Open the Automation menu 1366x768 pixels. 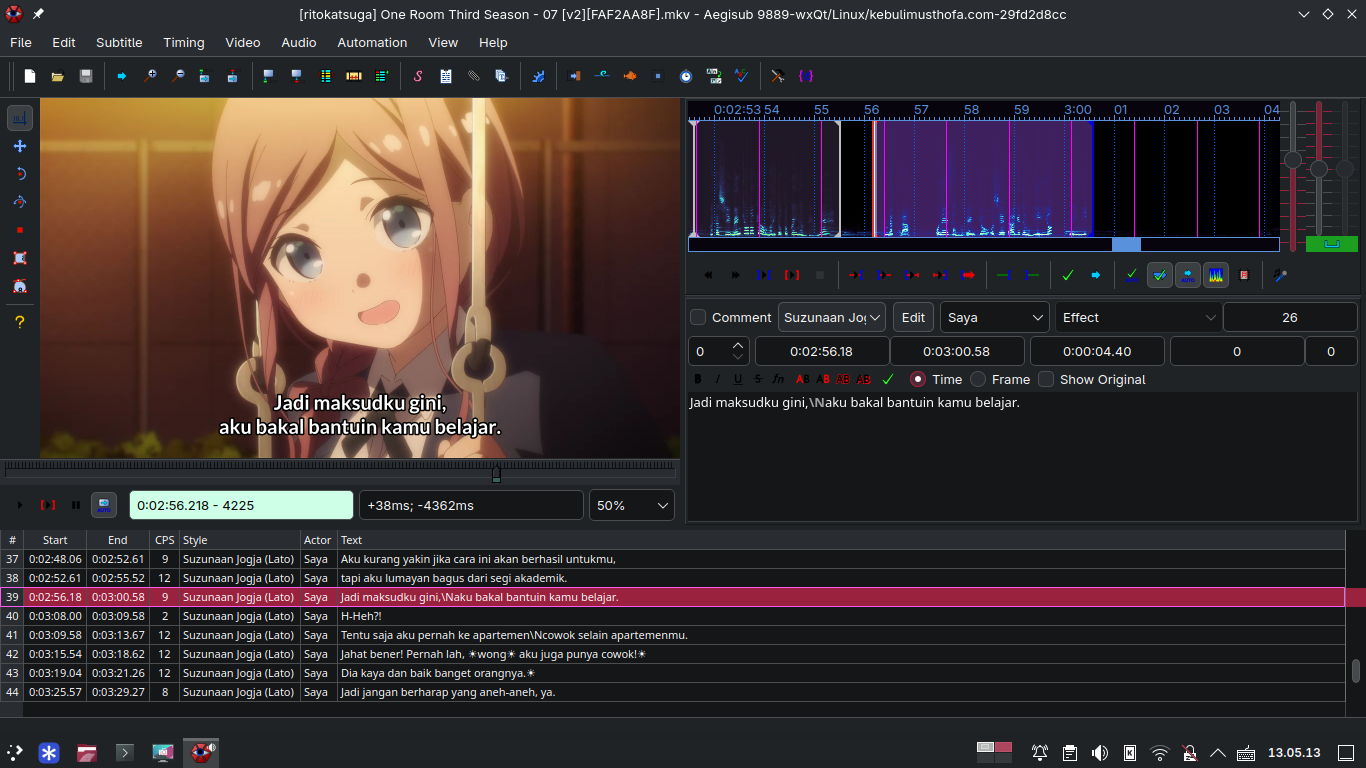pos(372,42)
